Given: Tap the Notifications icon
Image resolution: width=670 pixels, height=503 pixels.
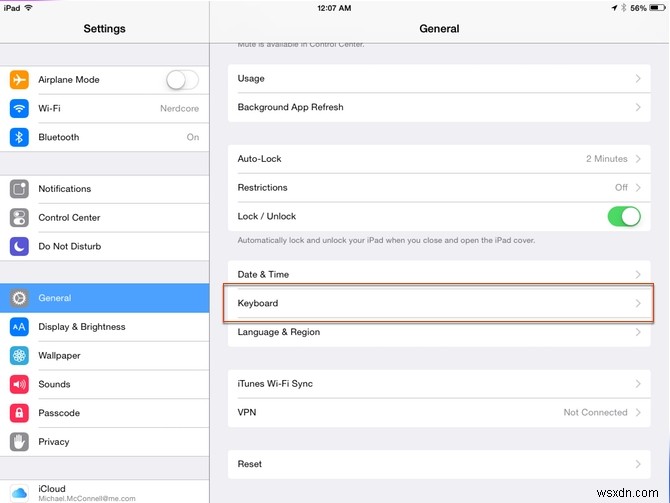Looking at the screenshot, I should tap(19, 189).
